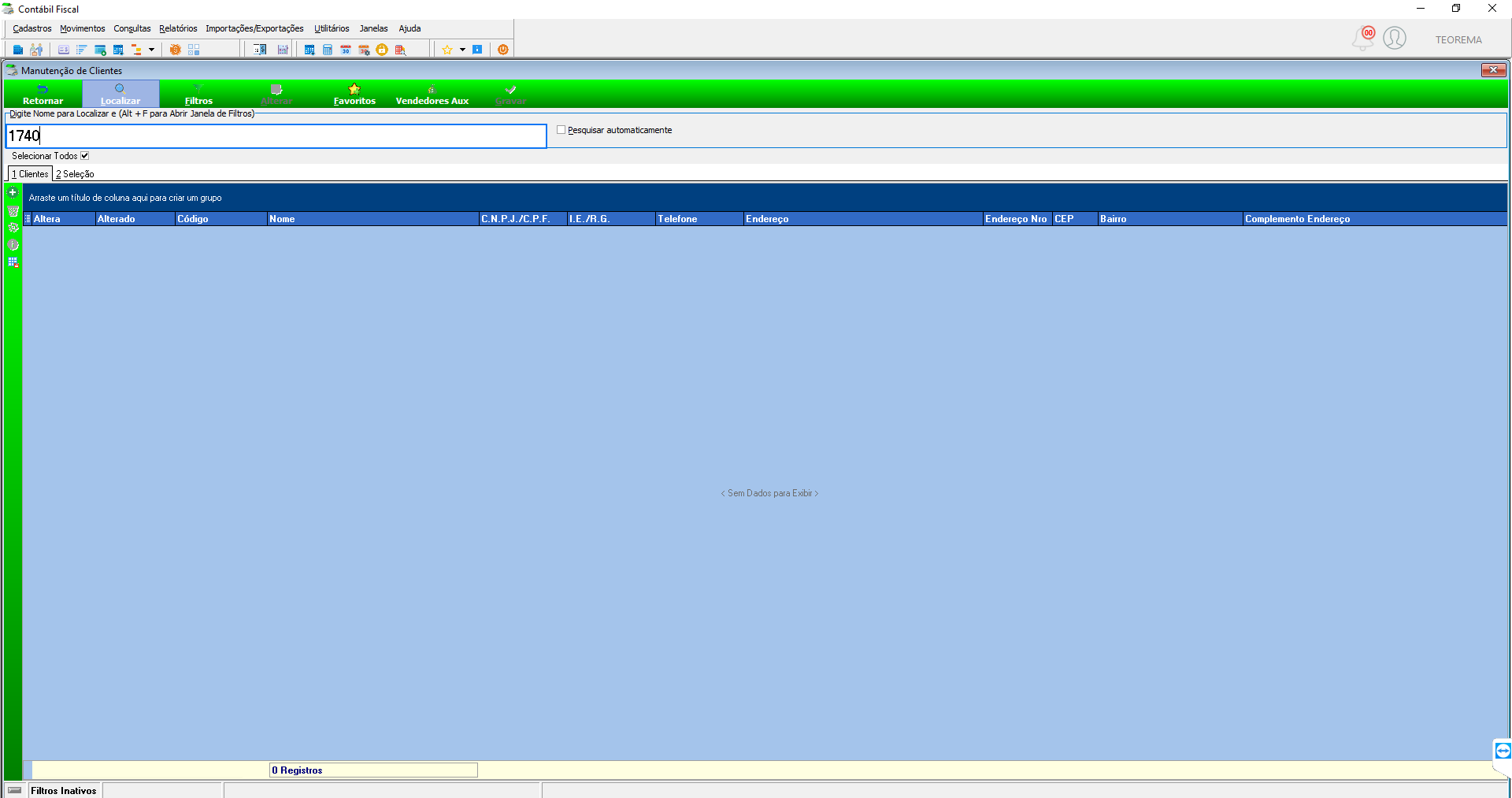Click the CEP column header
The width and height of the screenshot is (1512, 798).
coord(1075,219)
